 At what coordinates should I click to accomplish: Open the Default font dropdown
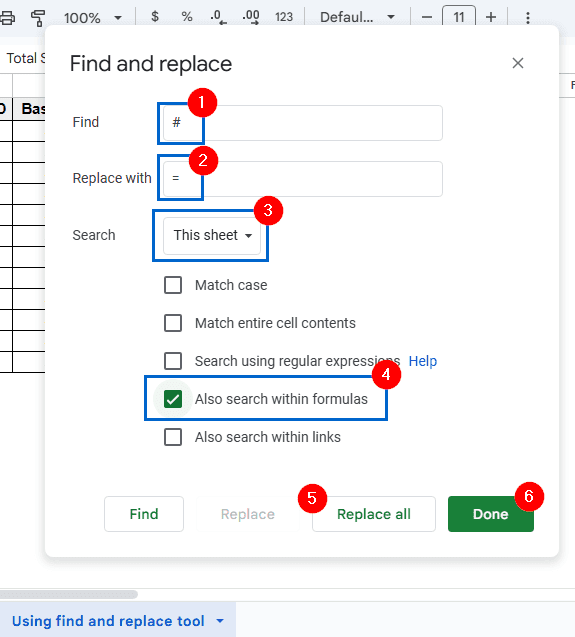point(357,17)
